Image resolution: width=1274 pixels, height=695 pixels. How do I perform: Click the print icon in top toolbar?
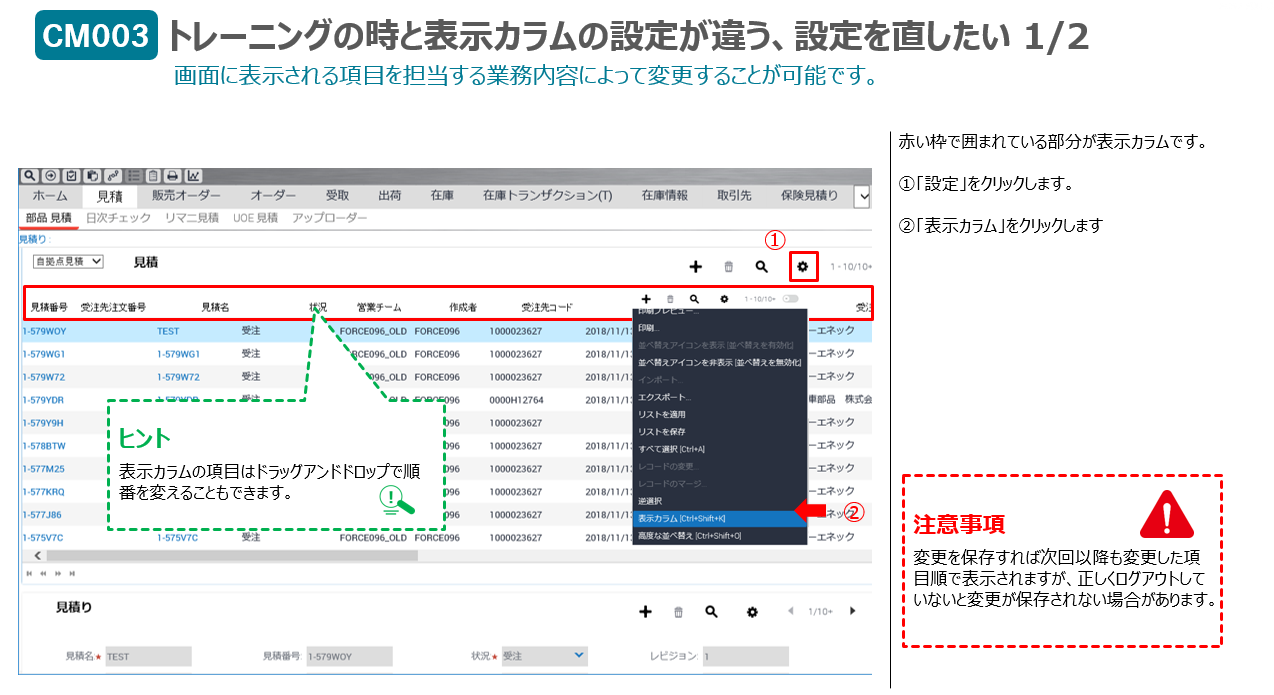coord(173,175)
